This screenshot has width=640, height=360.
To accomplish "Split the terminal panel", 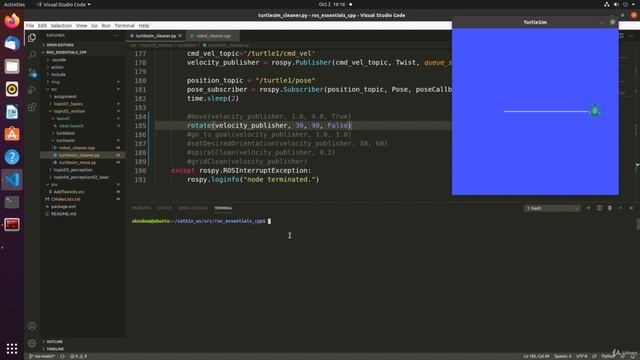I will 599,208.
